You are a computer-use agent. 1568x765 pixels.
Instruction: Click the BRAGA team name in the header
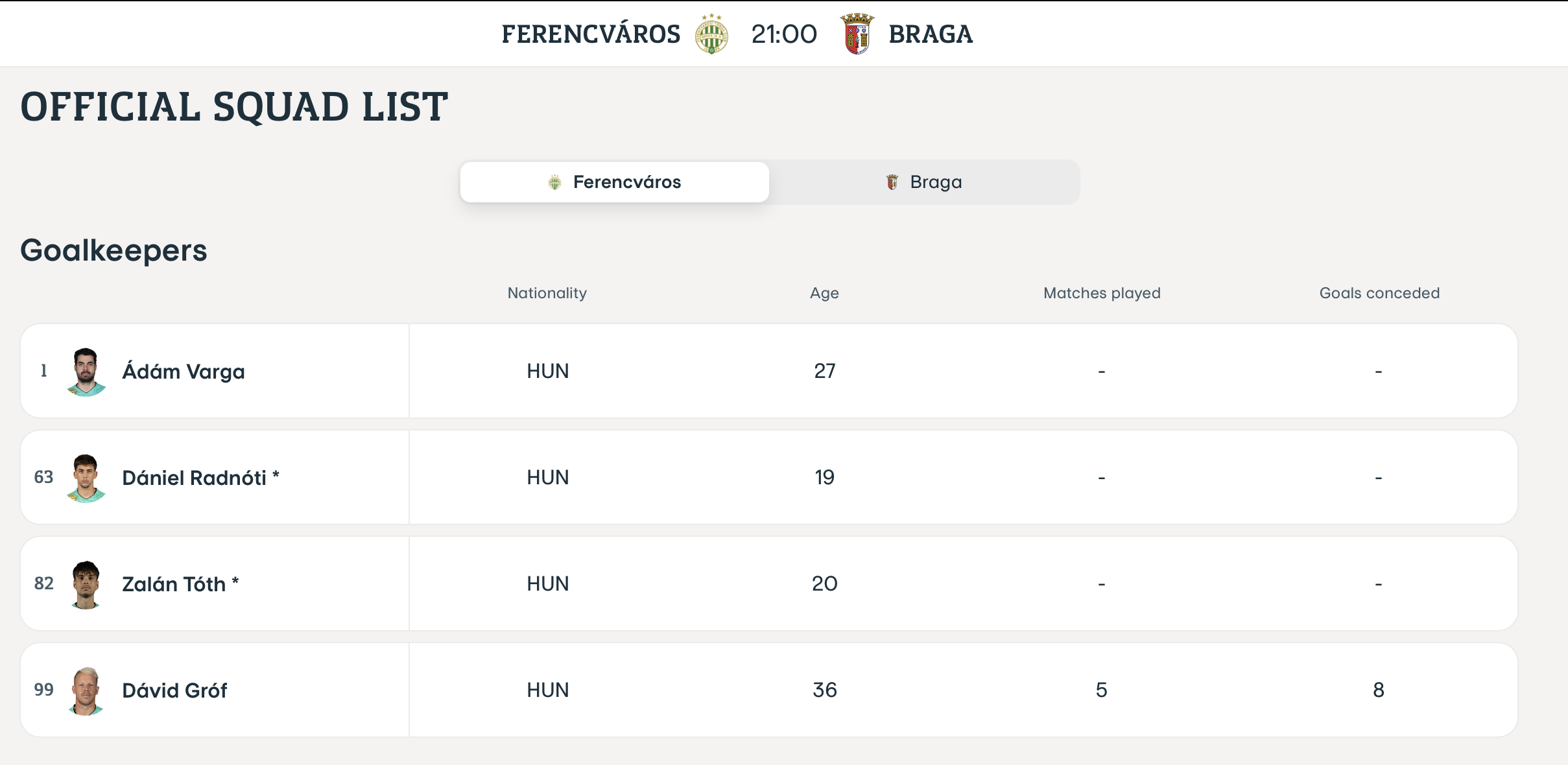coord(931,34)
